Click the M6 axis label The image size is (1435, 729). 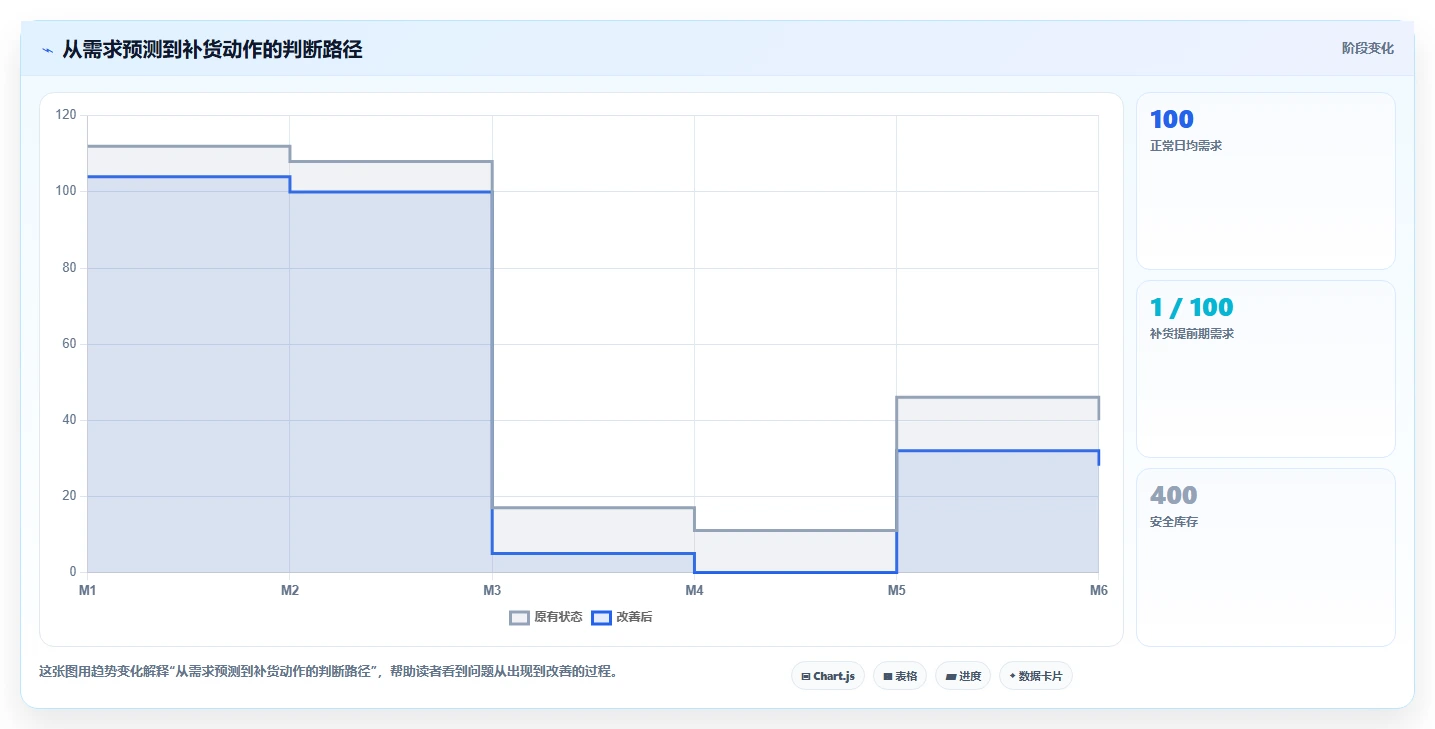tap(1099, 590)
